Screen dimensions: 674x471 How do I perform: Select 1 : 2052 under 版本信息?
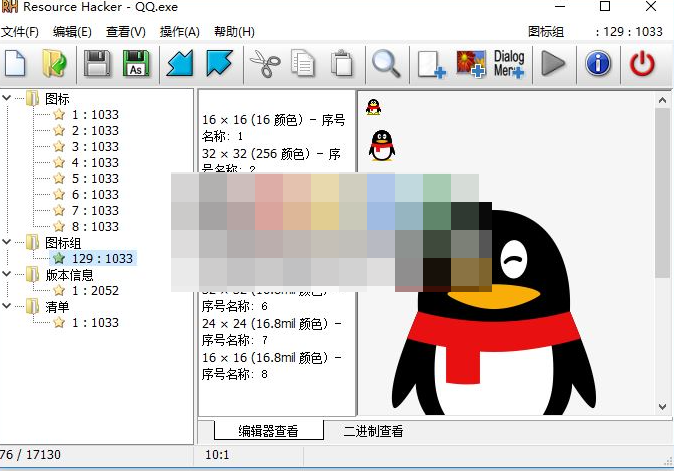click(95, 291)
